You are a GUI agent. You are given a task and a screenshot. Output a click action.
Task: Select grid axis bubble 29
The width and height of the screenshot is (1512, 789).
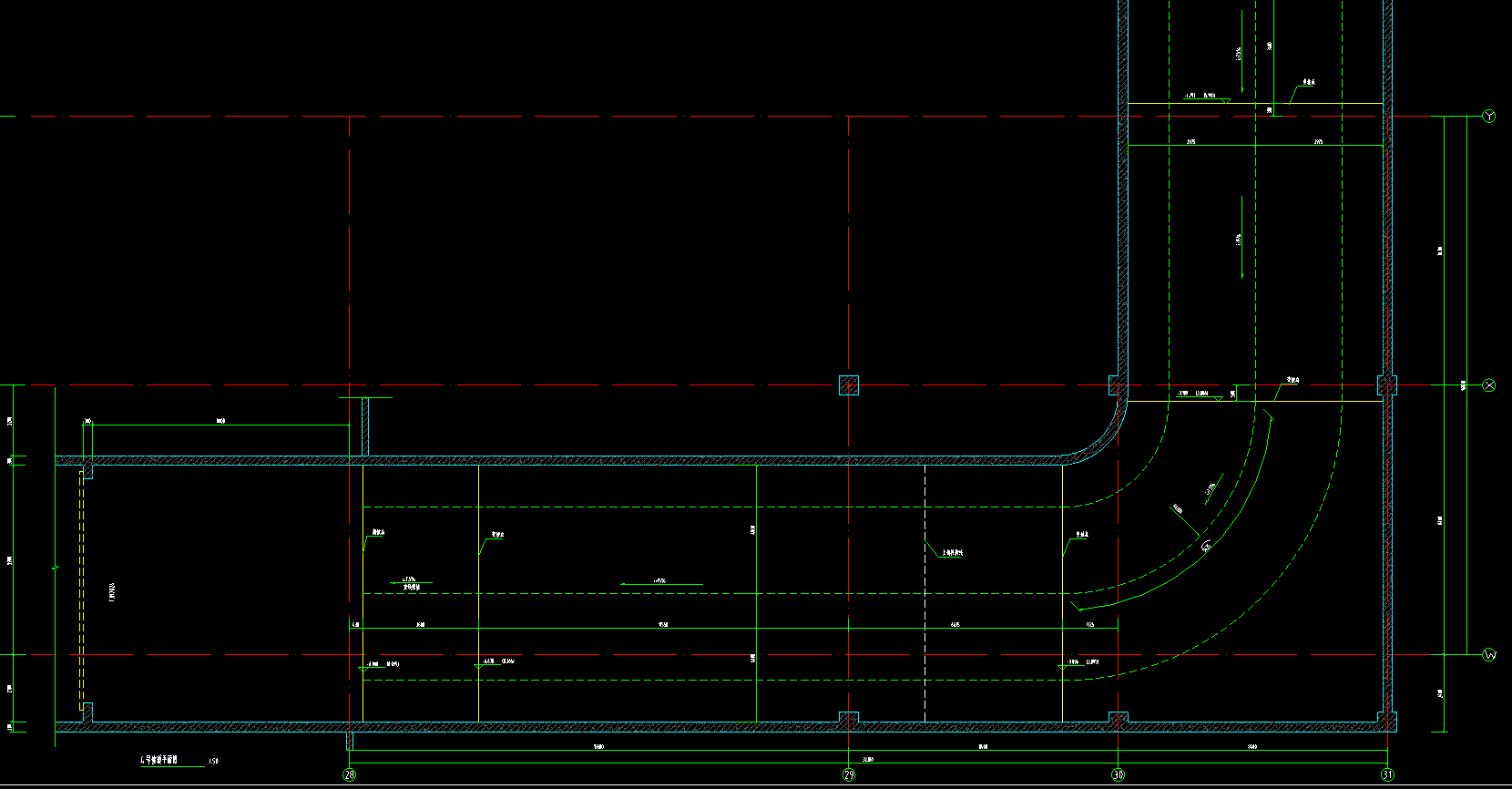849,774
